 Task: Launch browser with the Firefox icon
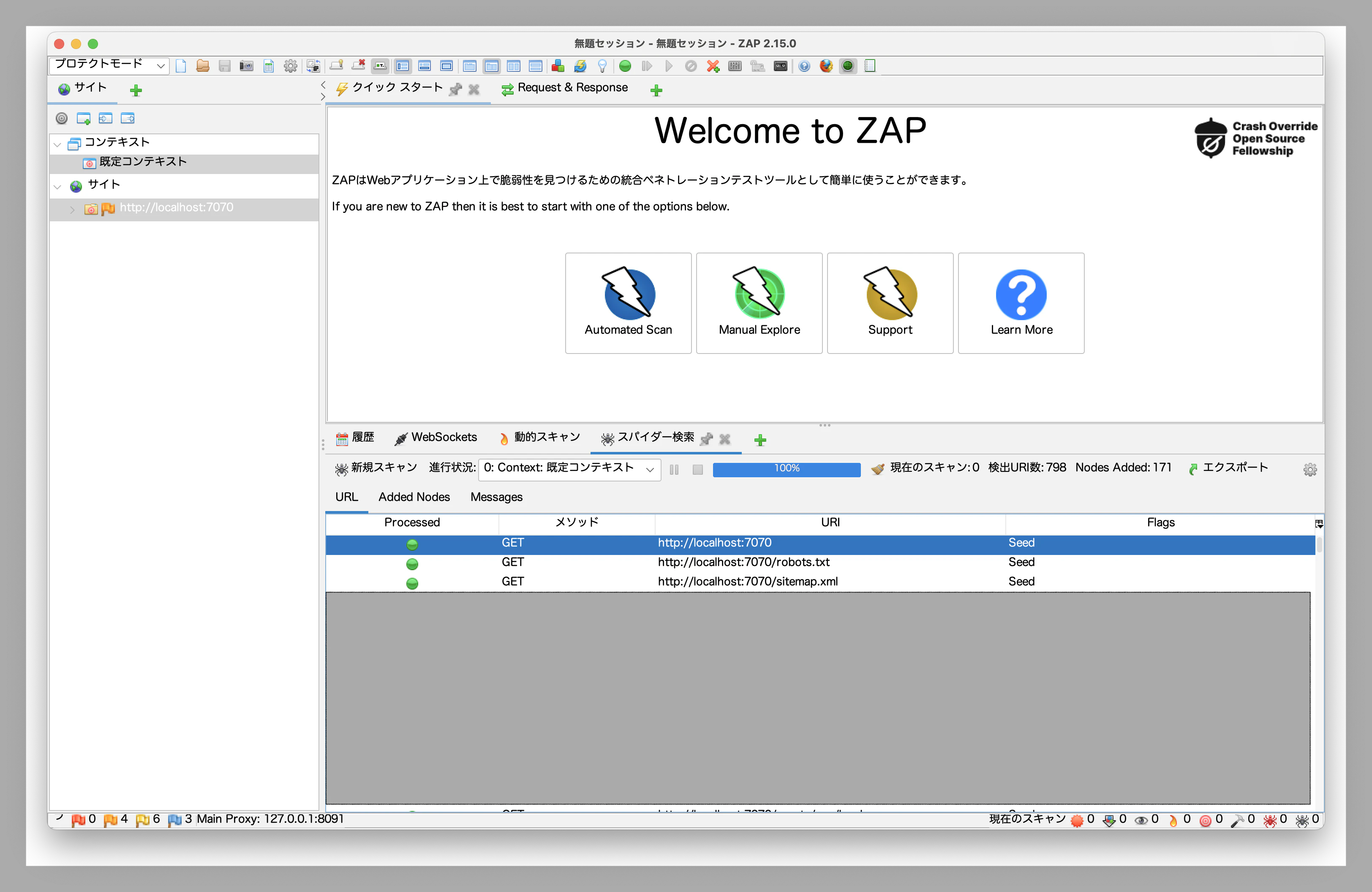[826, 66]
